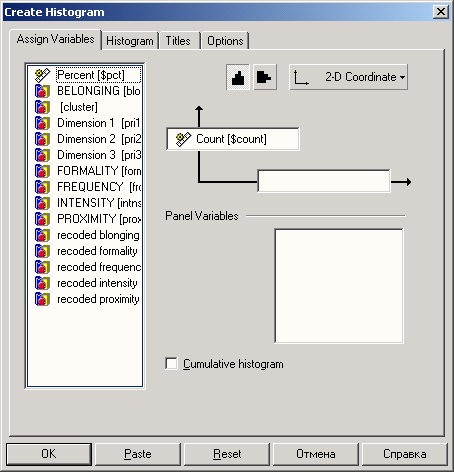Screen dimensions: 454x472
Task: Go to the Options tab
Action: (225, 41)
